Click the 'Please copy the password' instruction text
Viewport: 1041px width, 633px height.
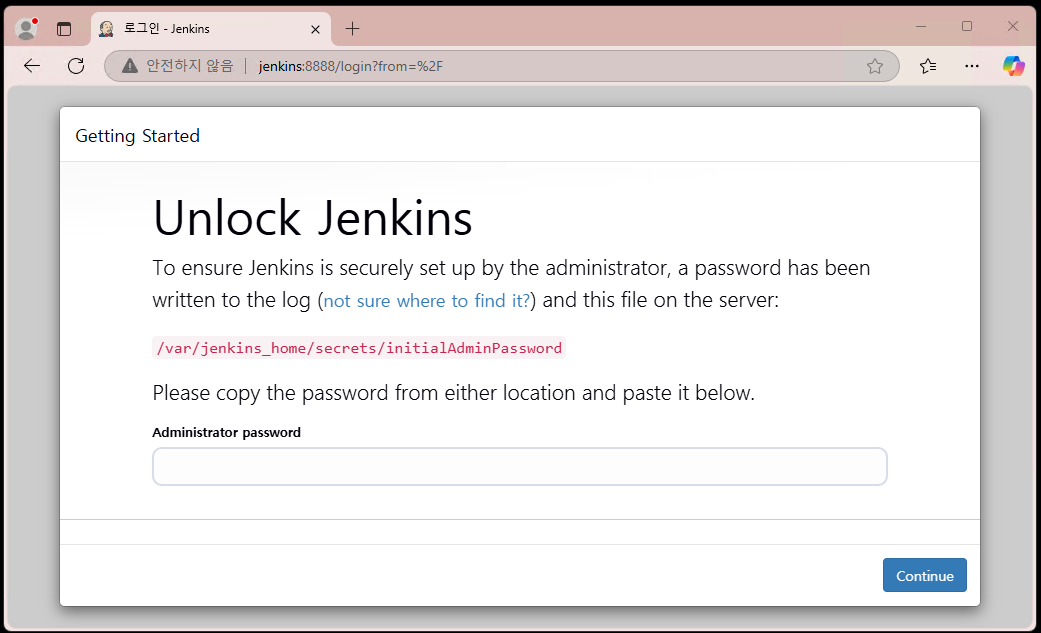pos(453,393)
